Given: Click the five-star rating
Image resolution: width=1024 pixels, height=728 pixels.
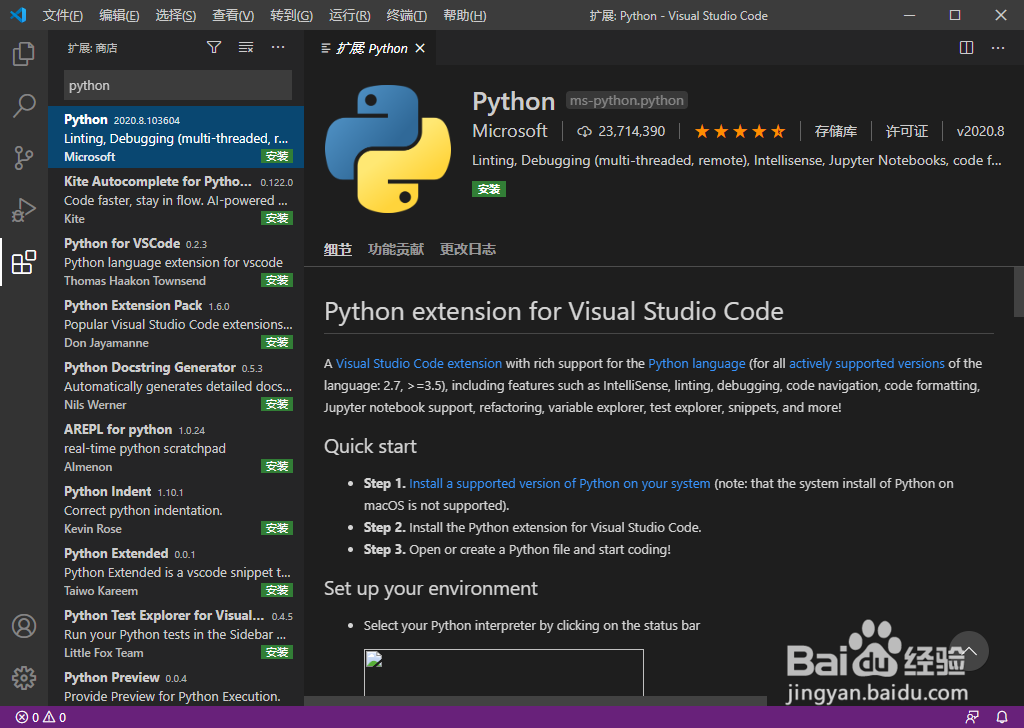Looking at the screenshot, I should tap(739, 132).
